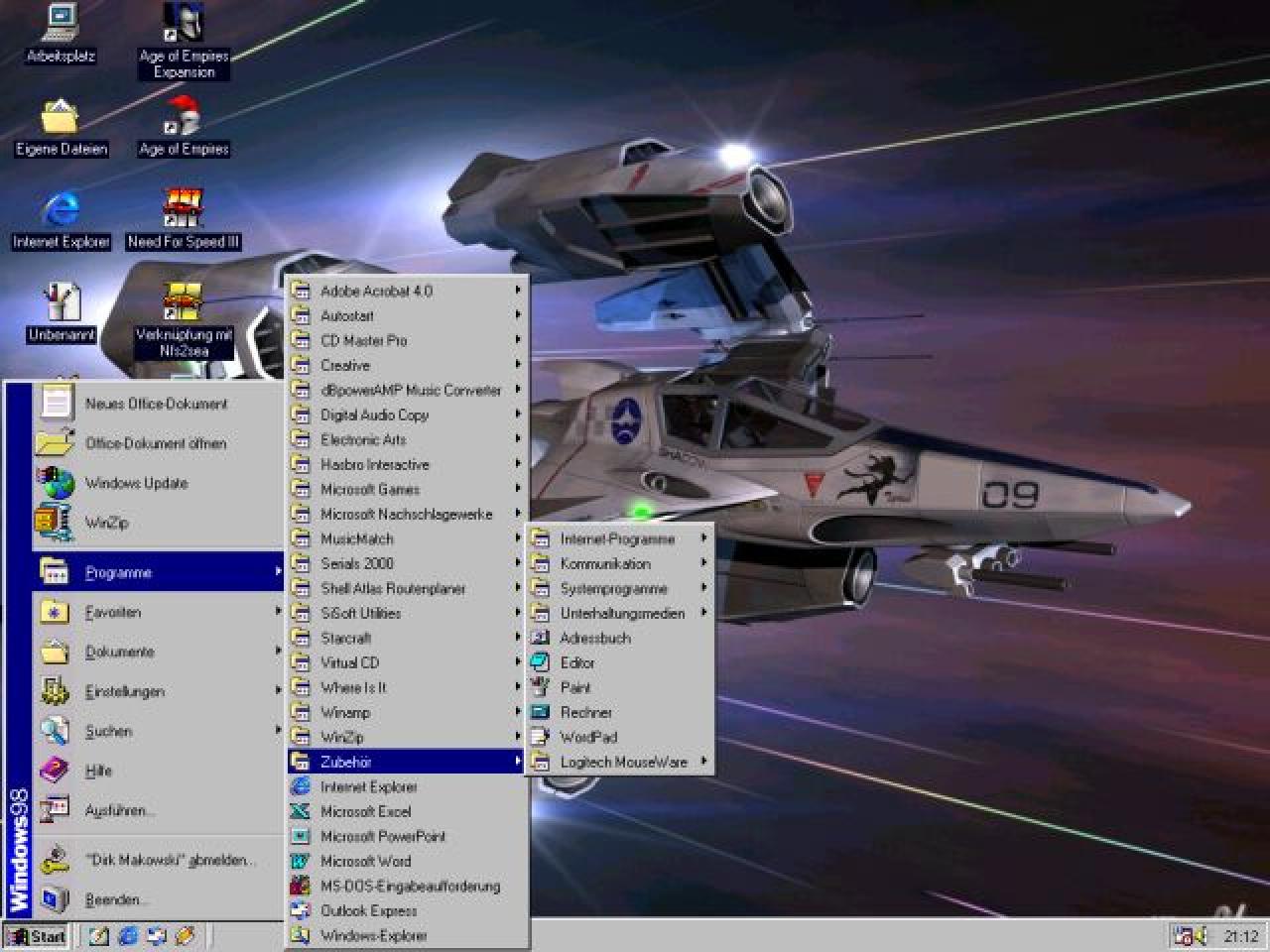Open the Starcraft program folder
Screen dimensions: 1270x952
click(407, 638)
